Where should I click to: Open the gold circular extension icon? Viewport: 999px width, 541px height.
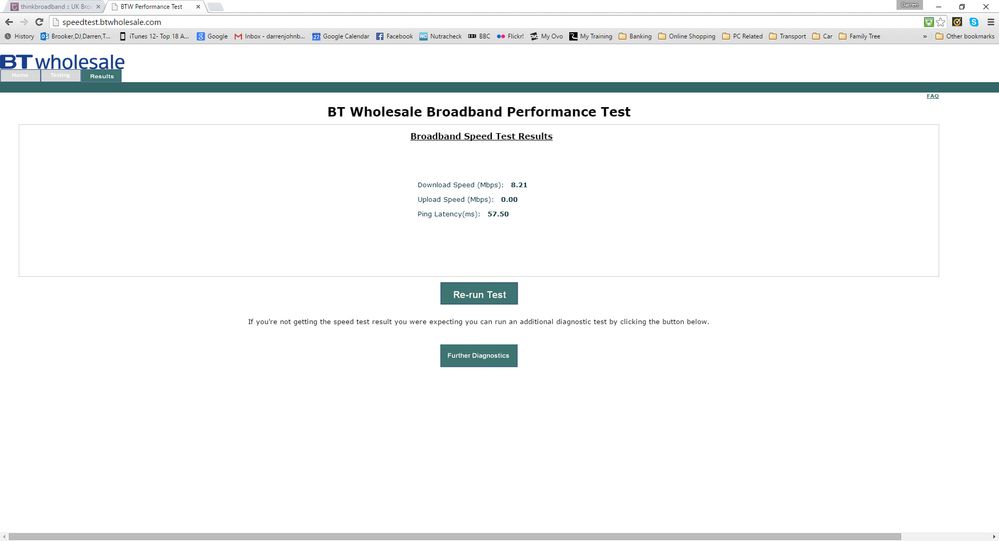click(x=957, y=22)
